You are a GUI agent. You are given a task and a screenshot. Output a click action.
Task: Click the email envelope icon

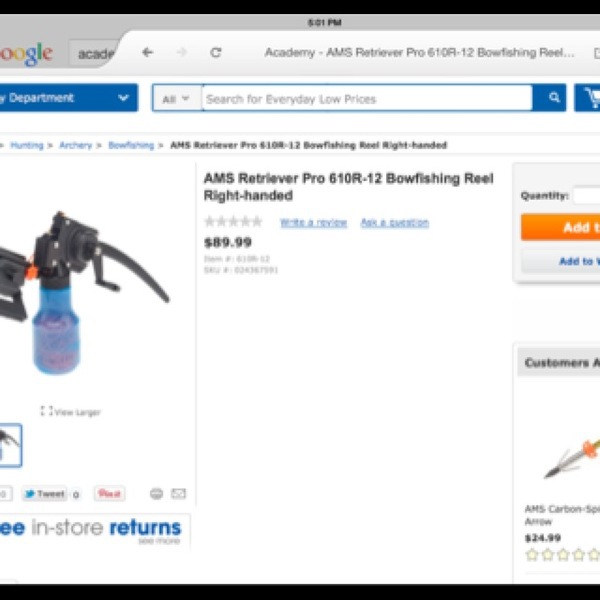(x=178, y=494)
